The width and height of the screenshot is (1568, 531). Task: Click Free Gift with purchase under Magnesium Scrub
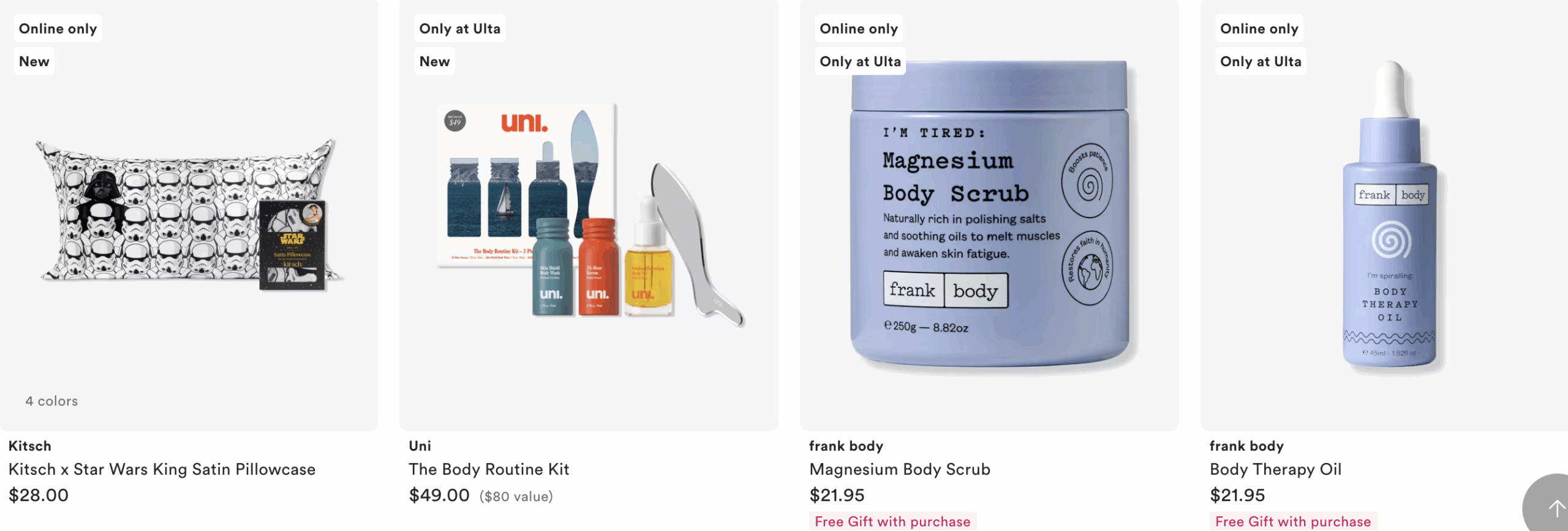[892, 521]
